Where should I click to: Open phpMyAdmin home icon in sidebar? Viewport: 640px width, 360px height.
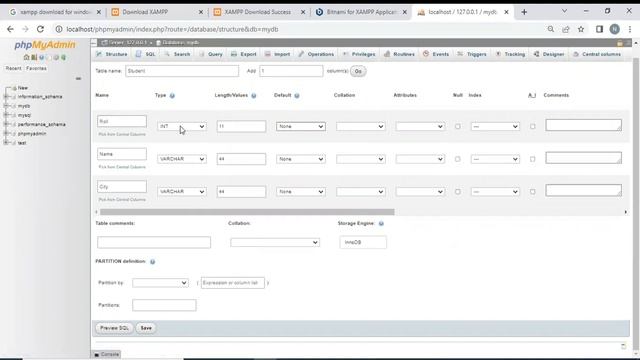(x=27, y=58)
